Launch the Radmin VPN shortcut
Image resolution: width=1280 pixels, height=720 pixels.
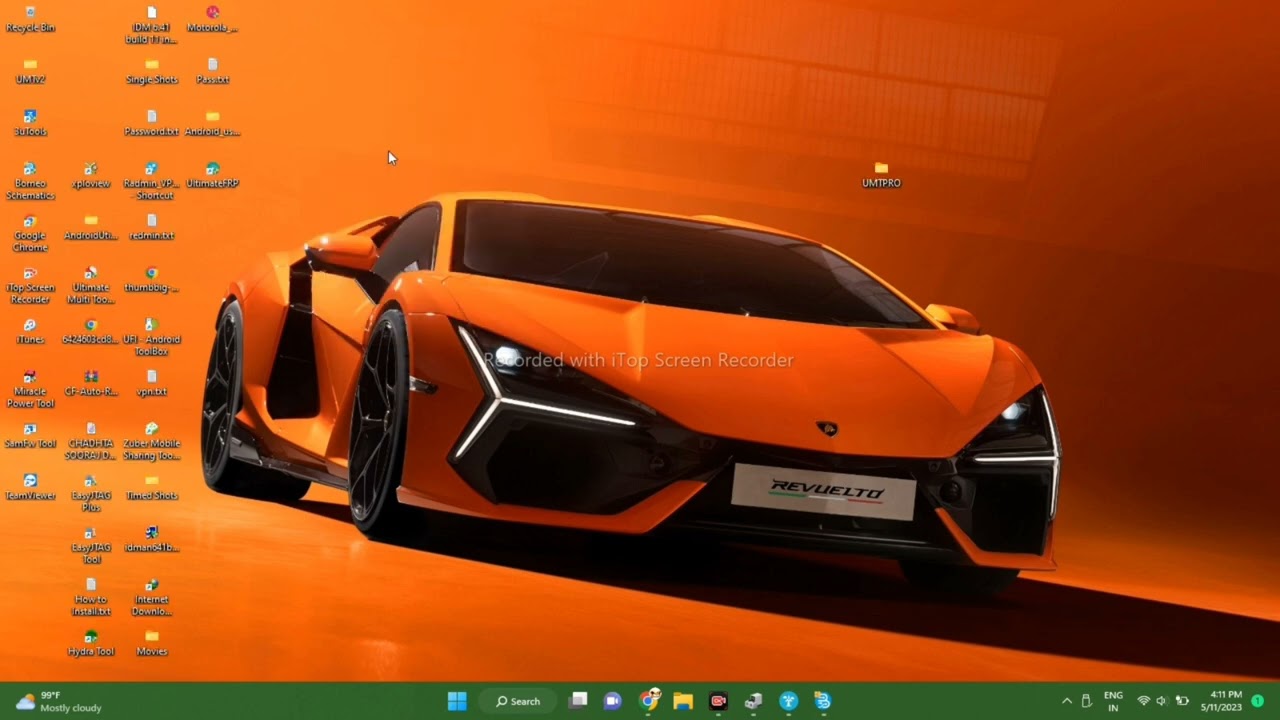click(152, 181)
